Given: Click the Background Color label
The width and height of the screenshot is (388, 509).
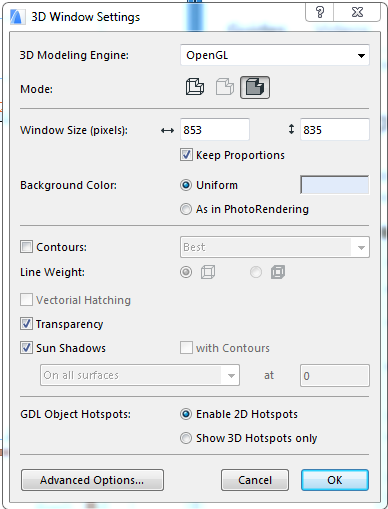Looking at the screenshot, I should [69, 185].
